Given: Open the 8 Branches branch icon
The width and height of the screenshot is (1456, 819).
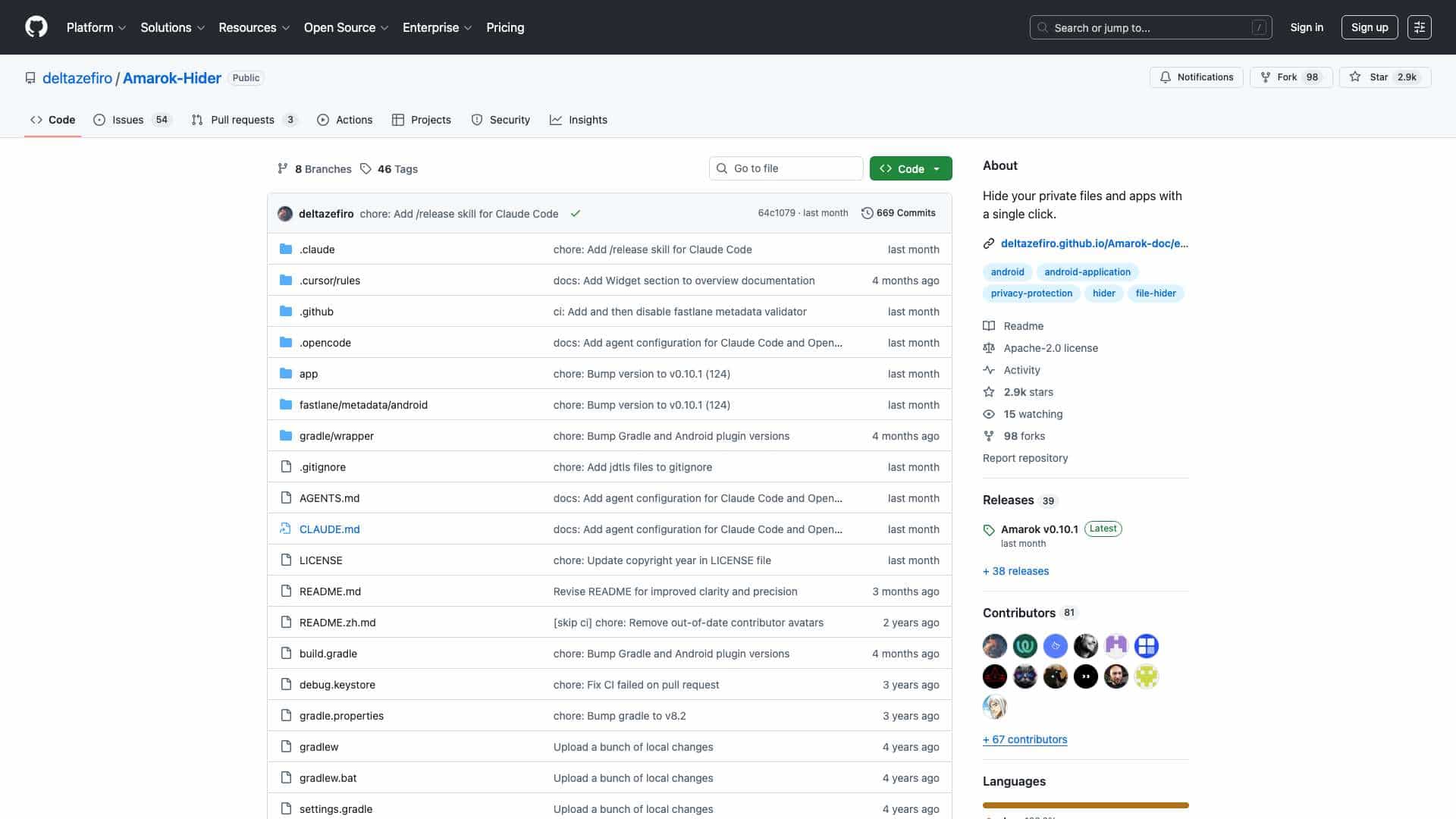Looking at the screenshot, I should (283, 169).
